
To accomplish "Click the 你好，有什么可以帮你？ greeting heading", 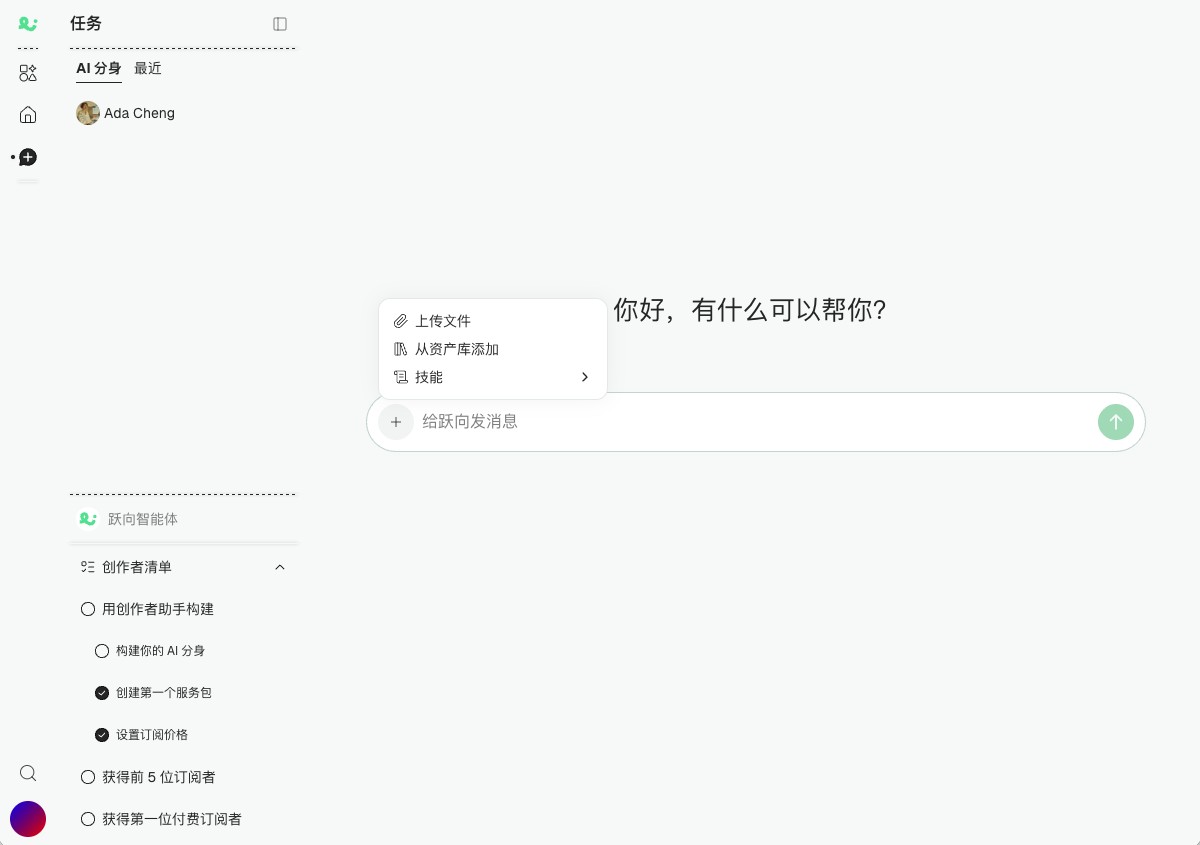I will (x=750, y=310).
